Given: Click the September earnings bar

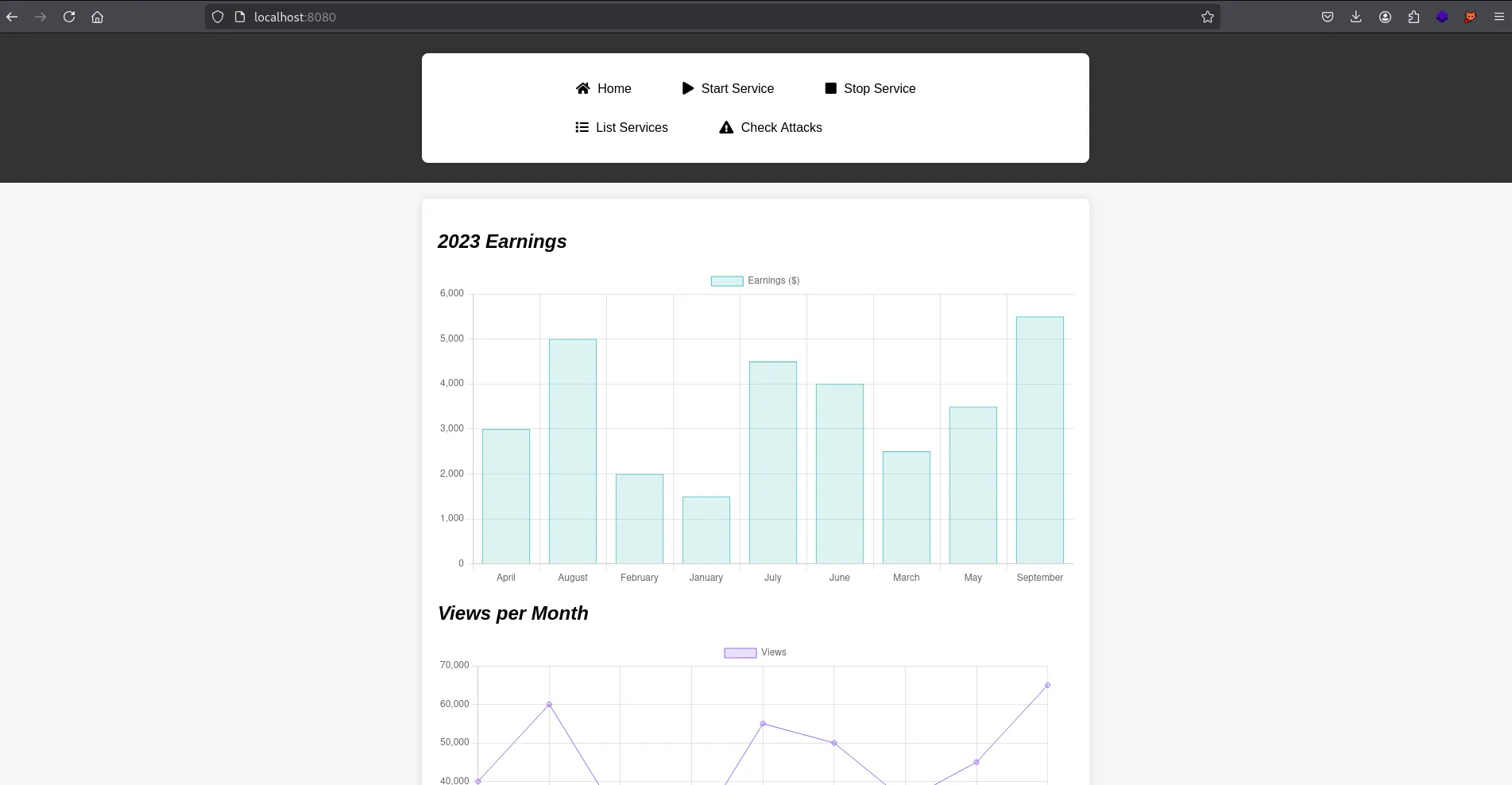Looking at the screenshot, I should pyautogui.click(x=1039, y=440).
